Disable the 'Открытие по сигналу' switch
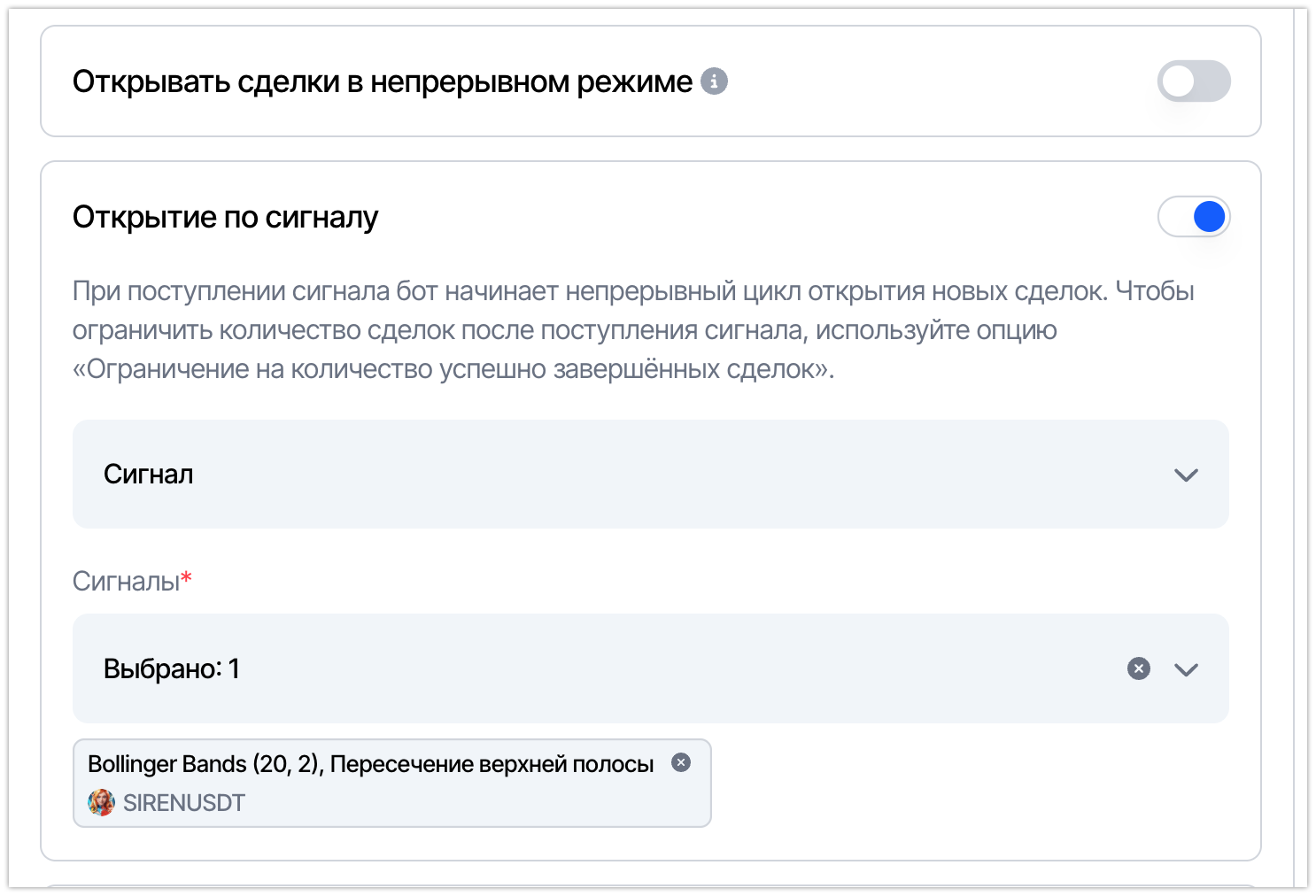The height and width of the screenshot is (896, 1316). coord(1194,217)
